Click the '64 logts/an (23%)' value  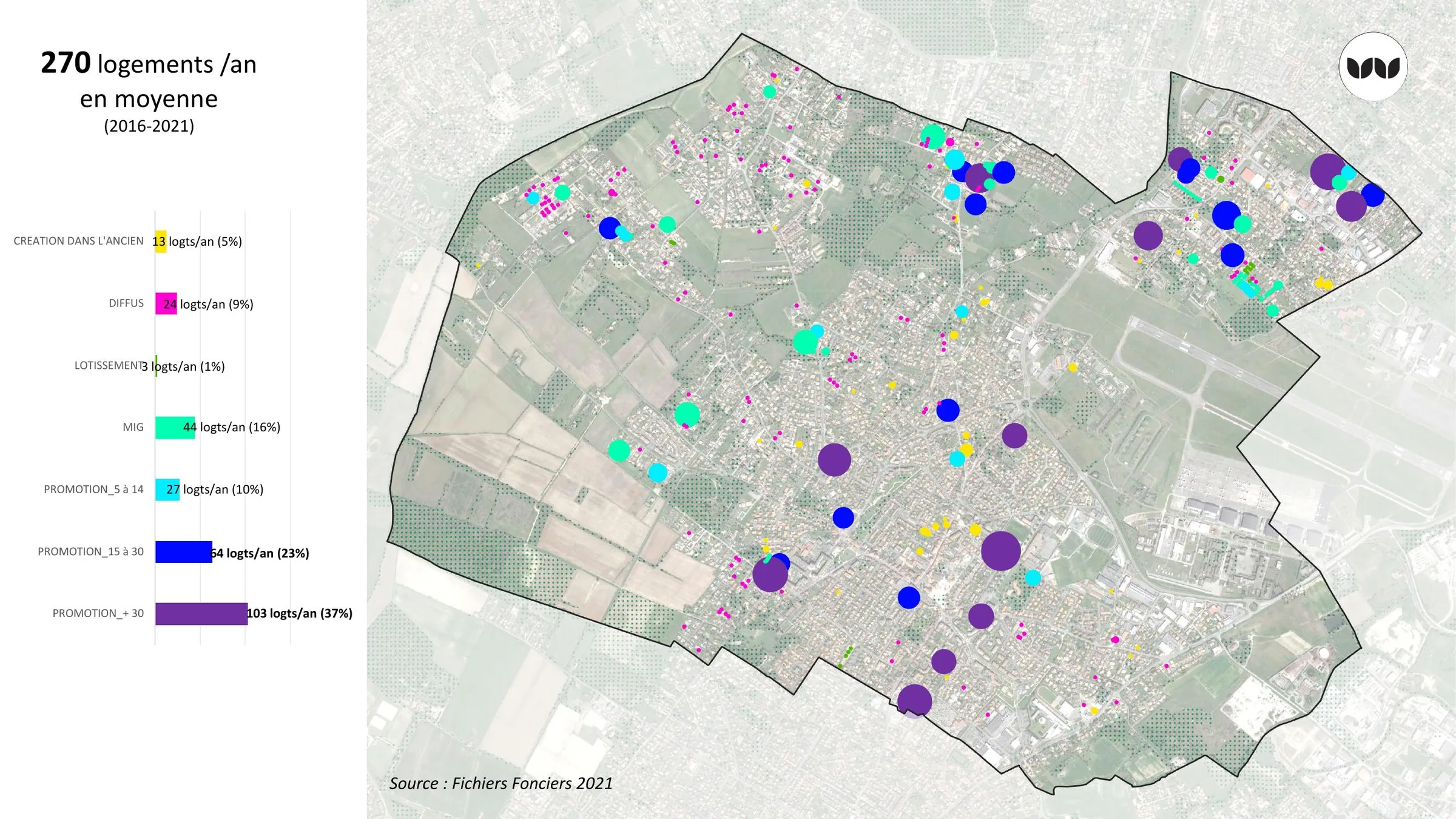tap(260, 553)
